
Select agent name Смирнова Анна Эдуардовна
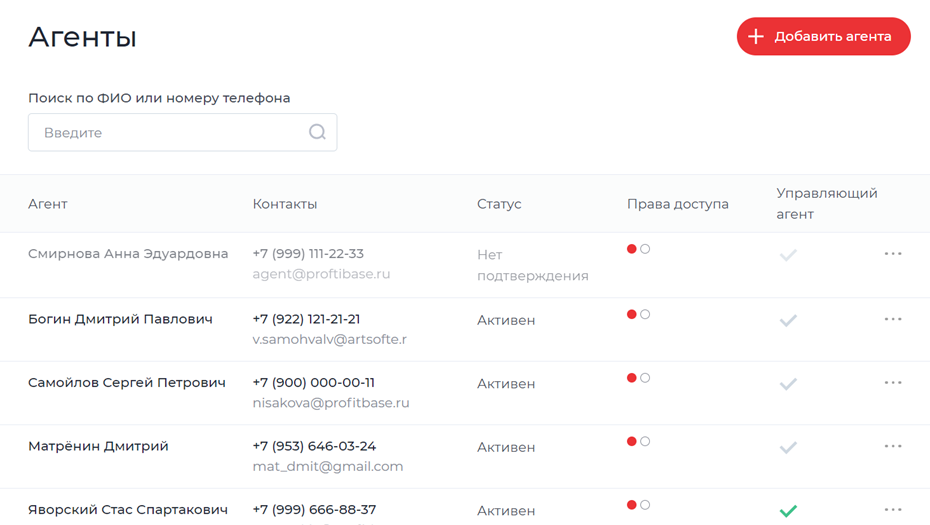[128, 254]
